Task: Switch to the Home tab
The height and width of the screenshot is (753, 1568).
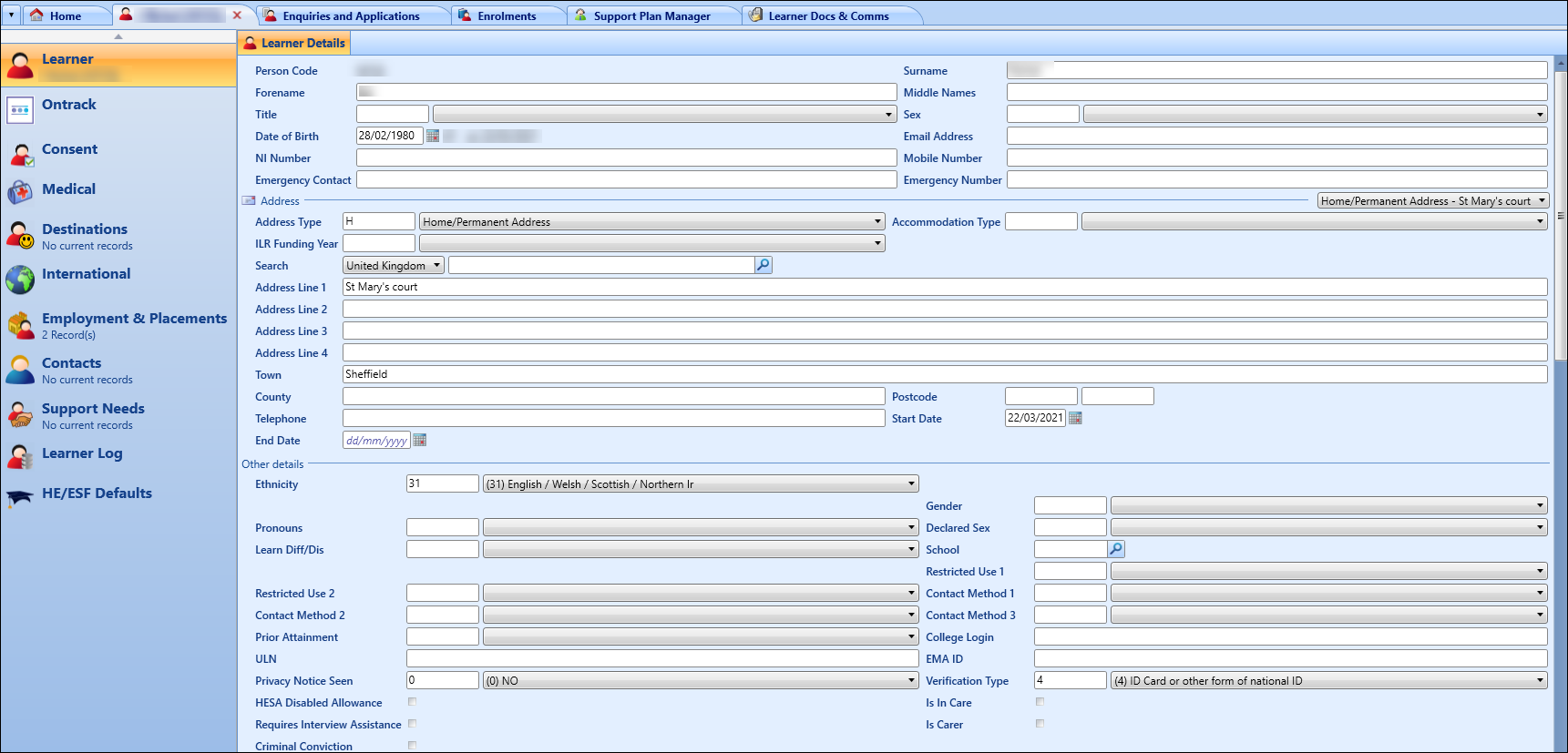Action: coord(66,15)
